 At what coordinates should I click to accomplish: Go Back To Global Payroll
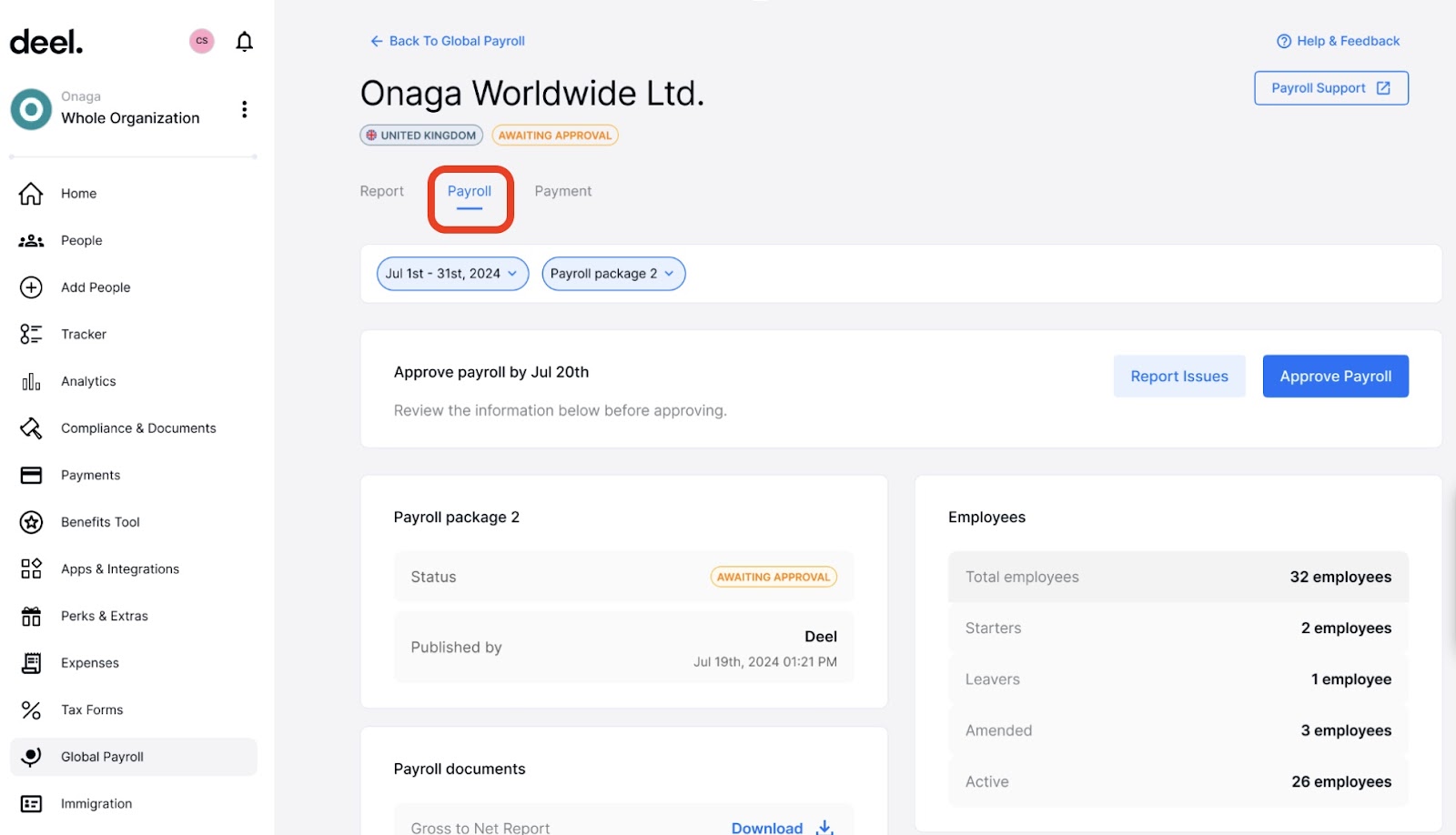pos(447,41)
